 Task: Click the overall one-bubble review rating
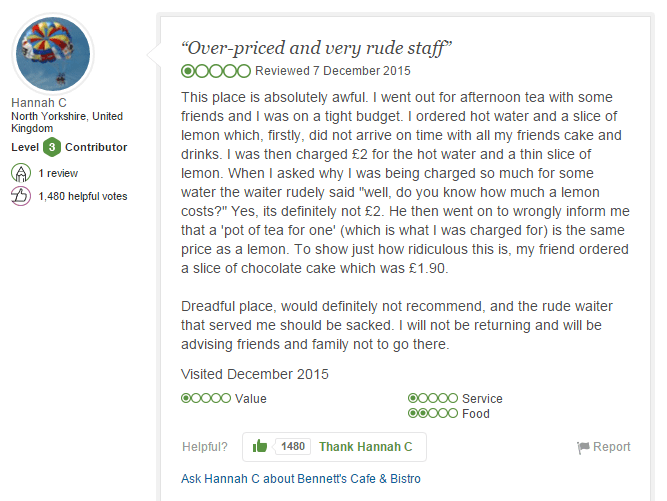pos(216,71)
